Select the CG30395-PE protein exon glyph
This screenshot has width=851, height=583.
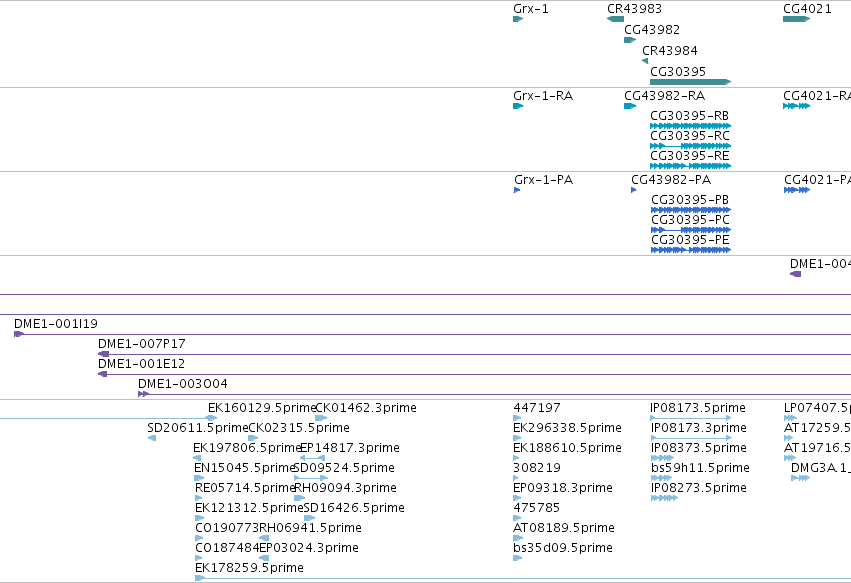[x=691, y=250]
